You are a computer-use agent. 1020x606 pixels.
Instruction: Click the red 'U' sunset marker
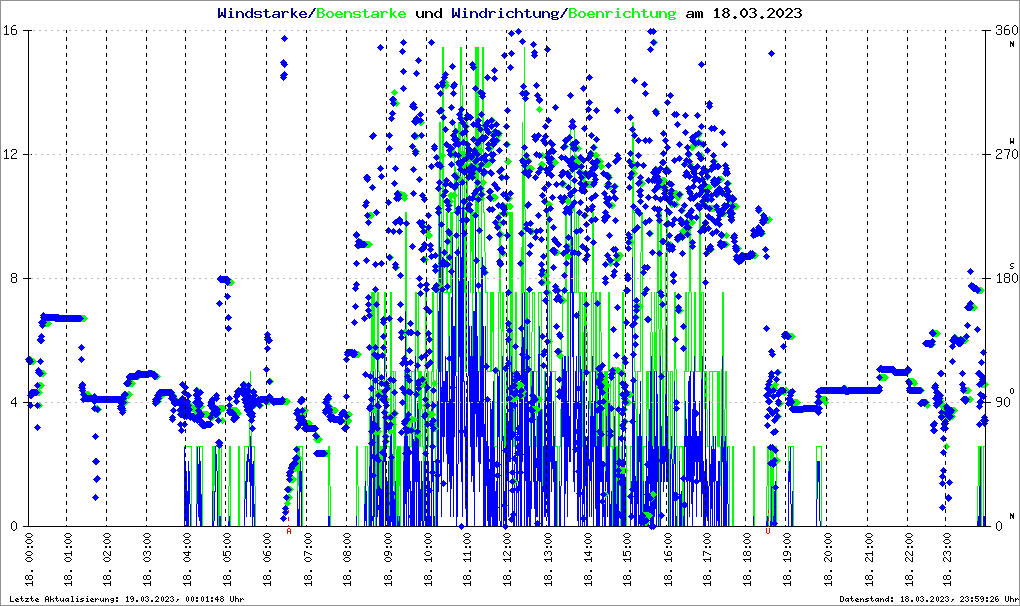[768, 531]
